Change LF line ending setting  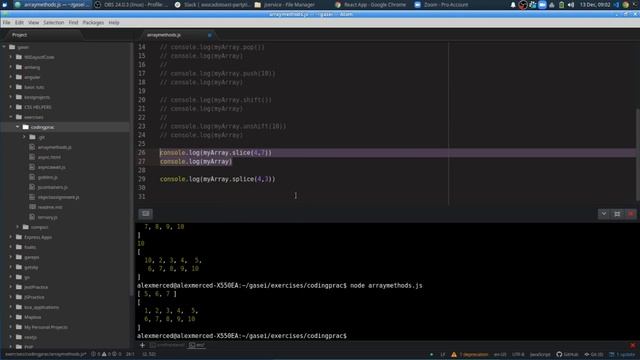click(442, 354)
